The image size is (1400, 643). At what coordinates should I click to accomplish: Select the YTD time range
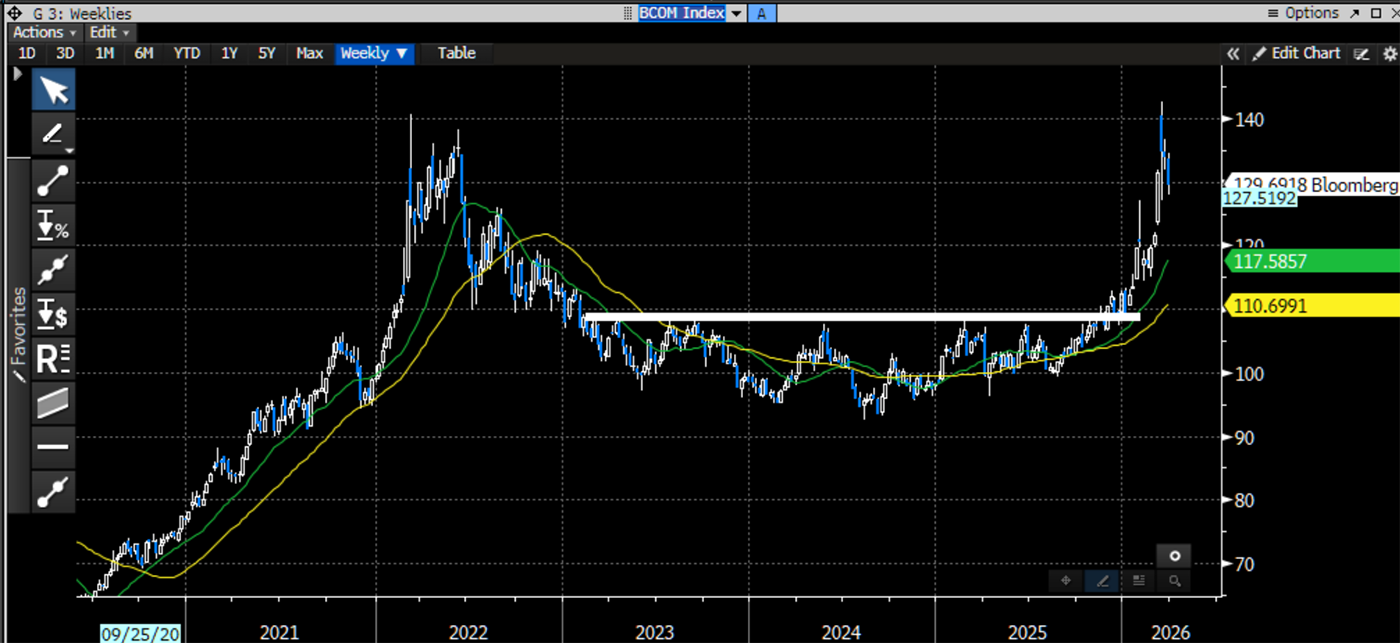(185, 53)
